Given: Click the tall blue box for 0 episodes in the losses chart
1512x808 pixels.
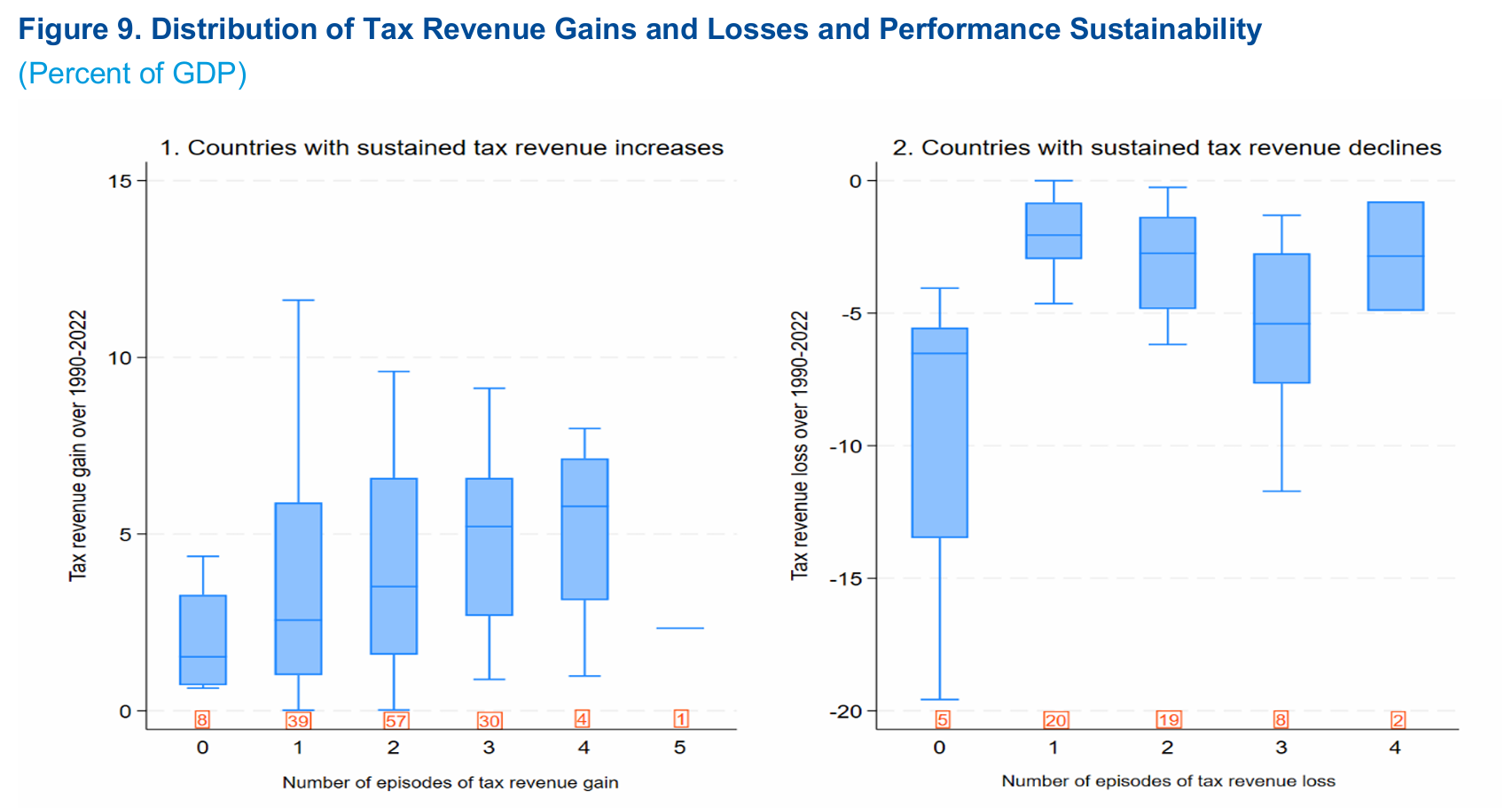Looking at the screenshot, I should tap(940, 433).
